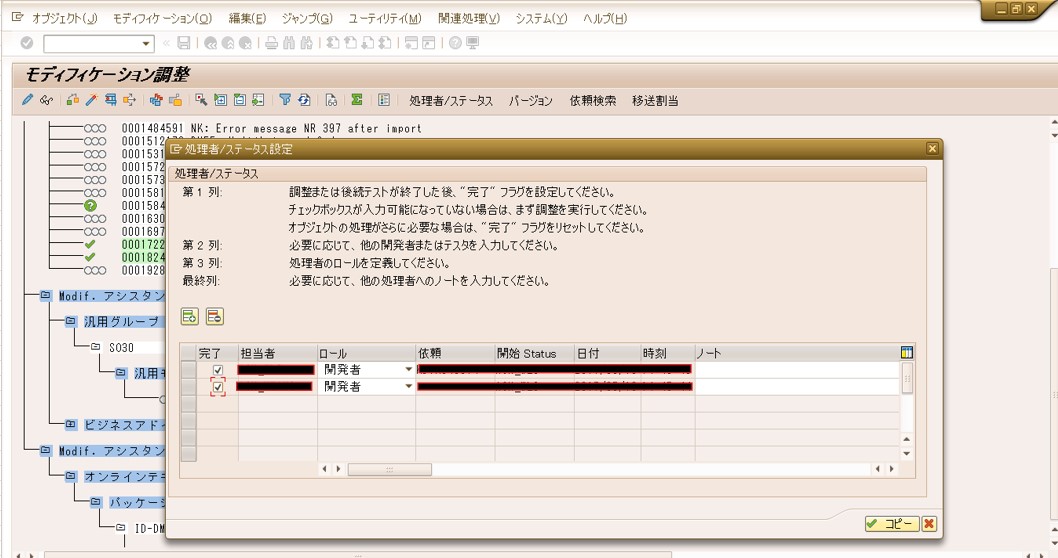Click the delete row icon in dialog
The image size is (1058, 558).
tap(214, 317)
